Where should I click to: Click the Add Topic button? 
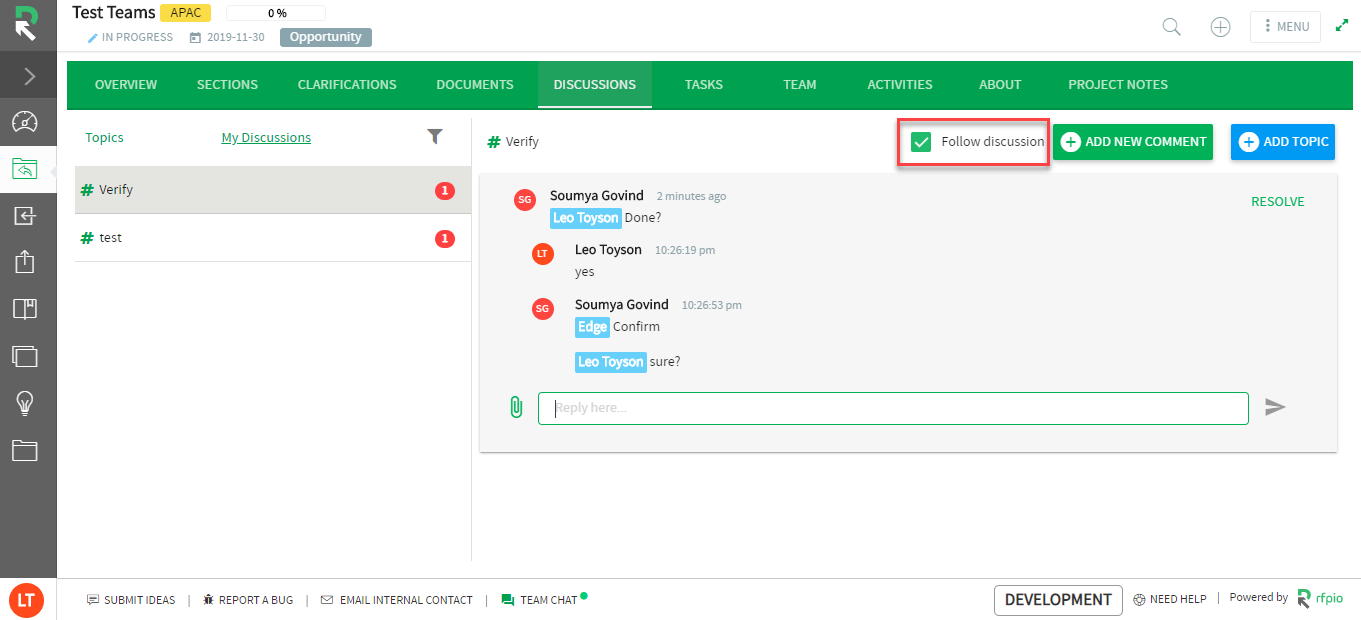1283,142
